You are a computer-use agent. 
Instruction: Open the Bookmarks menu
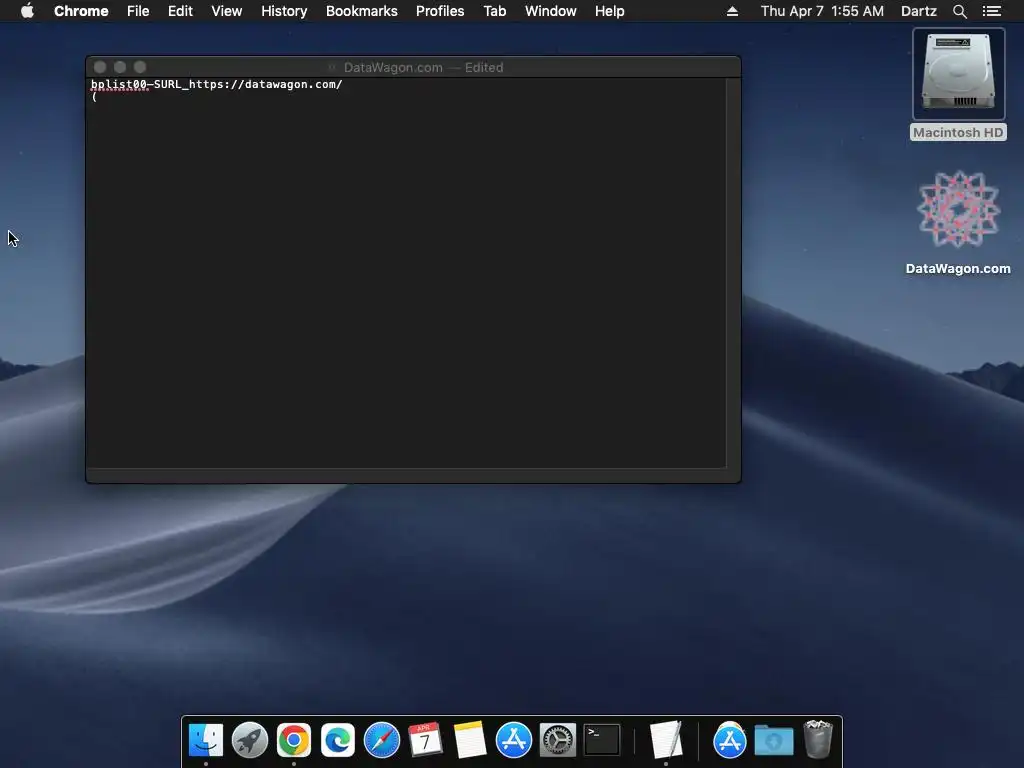[x=362, y=11]
